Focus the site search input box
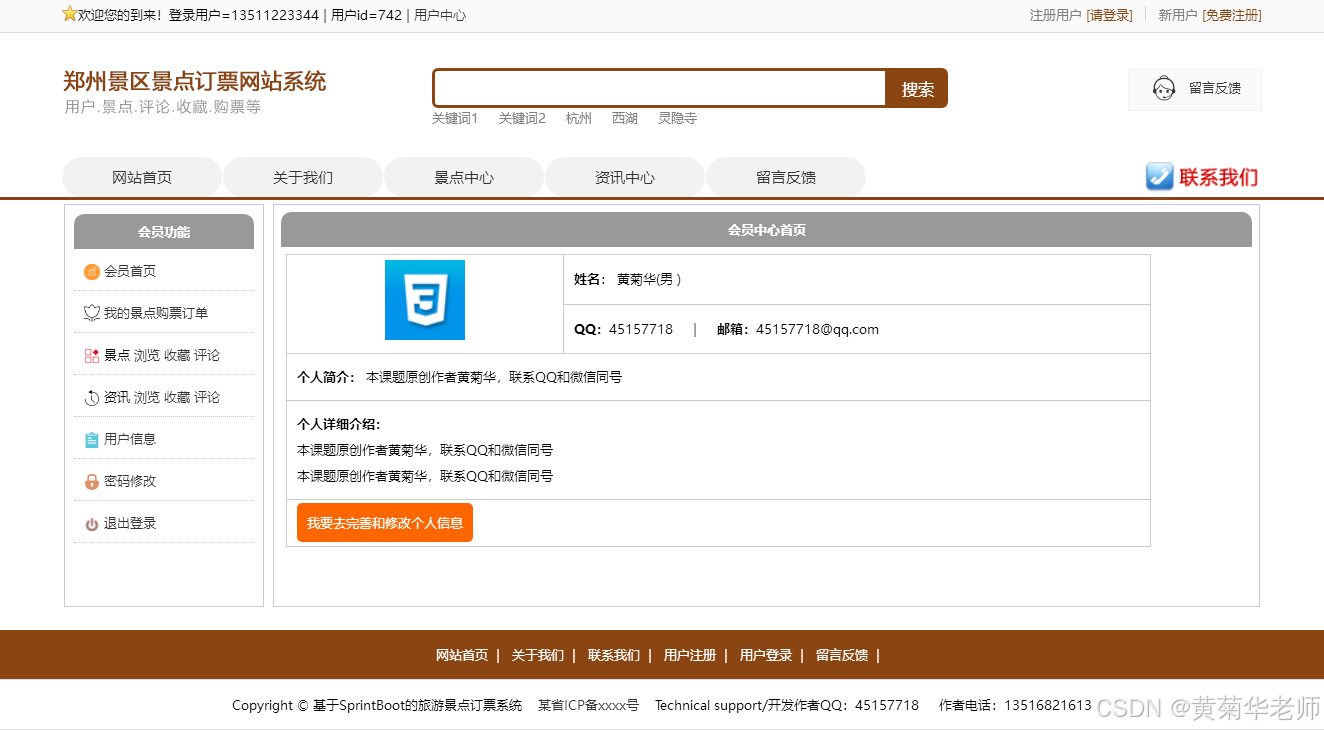 point(660,88)
